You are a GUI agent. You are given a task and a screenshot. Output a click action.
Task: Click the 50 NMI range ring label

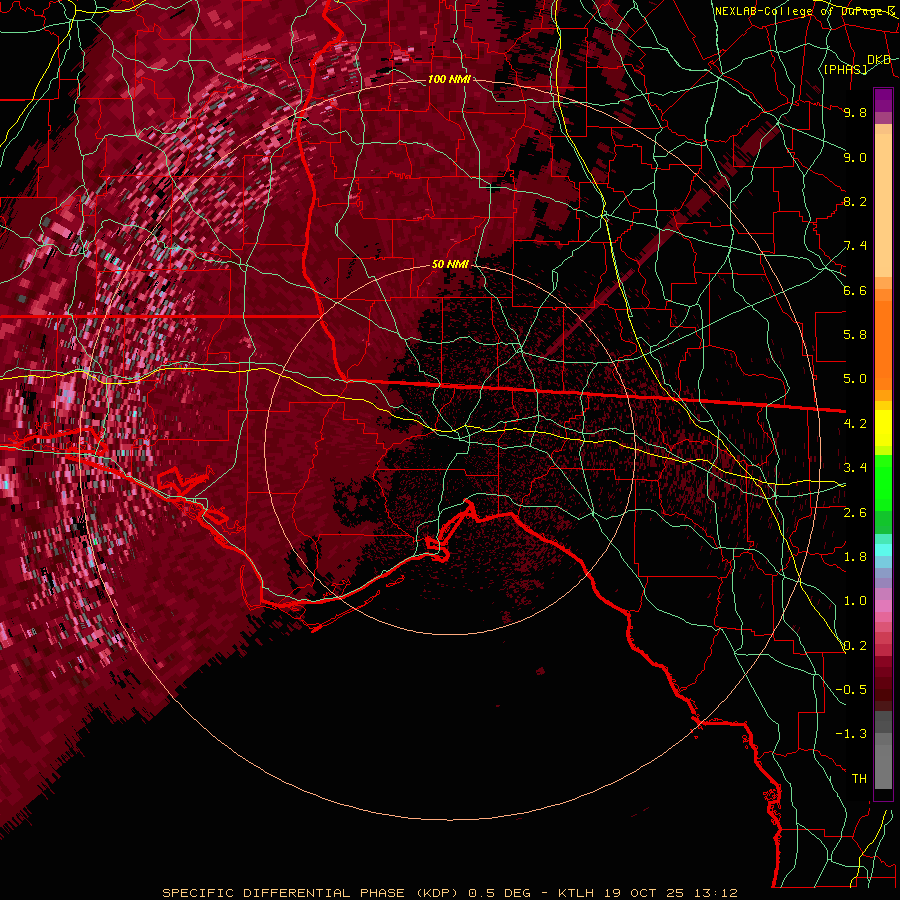click(x=450, y=265)
